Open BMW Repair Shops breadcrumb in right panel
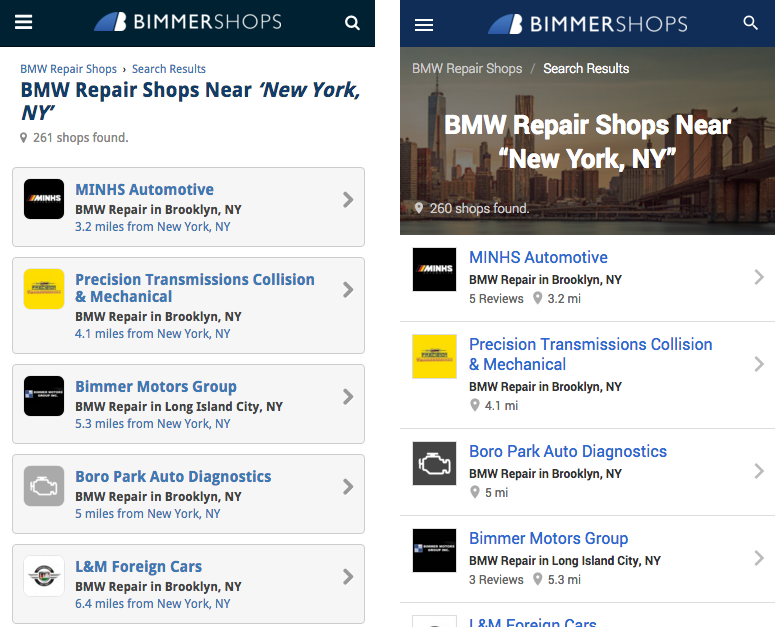The width and height of the screenshot is (775, 627). click(x=467, y=68)
